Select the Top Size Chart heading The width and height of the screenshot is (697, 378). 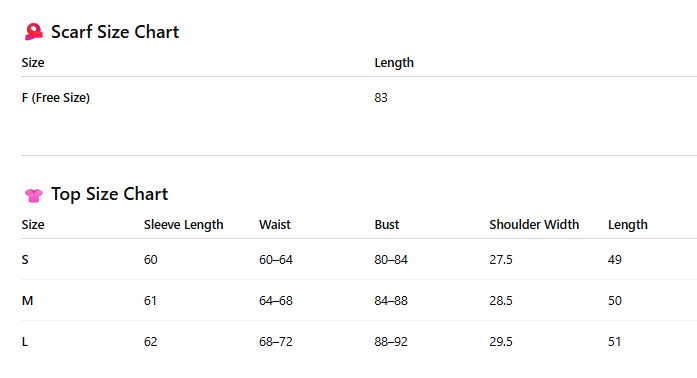point(109,194)
